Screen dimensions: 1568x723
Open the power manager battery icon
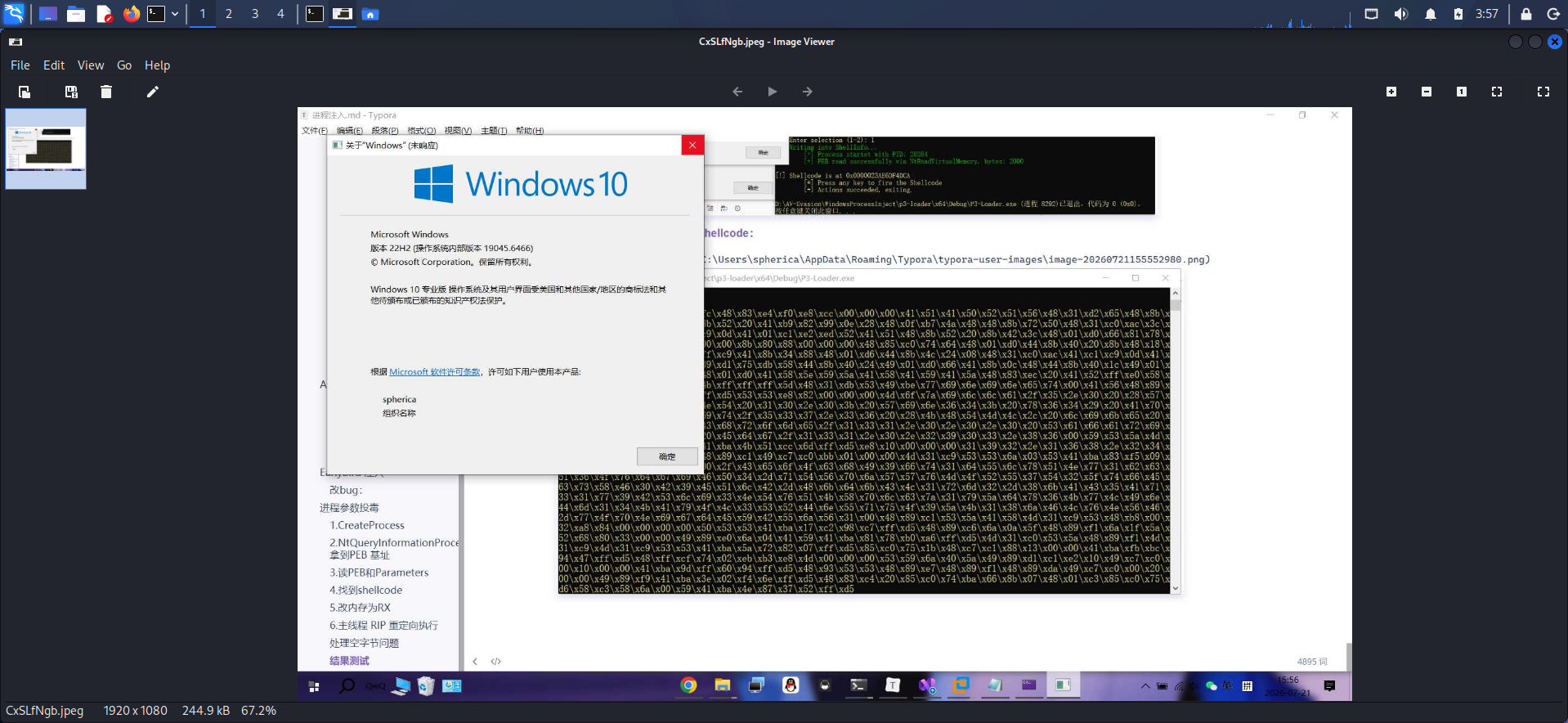(1458, 14)
